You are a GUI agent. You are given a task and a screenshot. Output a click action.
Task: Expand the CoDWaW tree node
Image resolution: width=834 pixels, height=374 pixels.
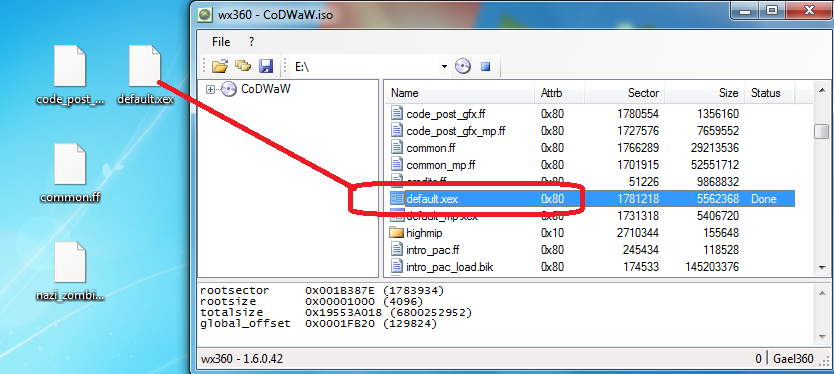(x=210, y=89)
